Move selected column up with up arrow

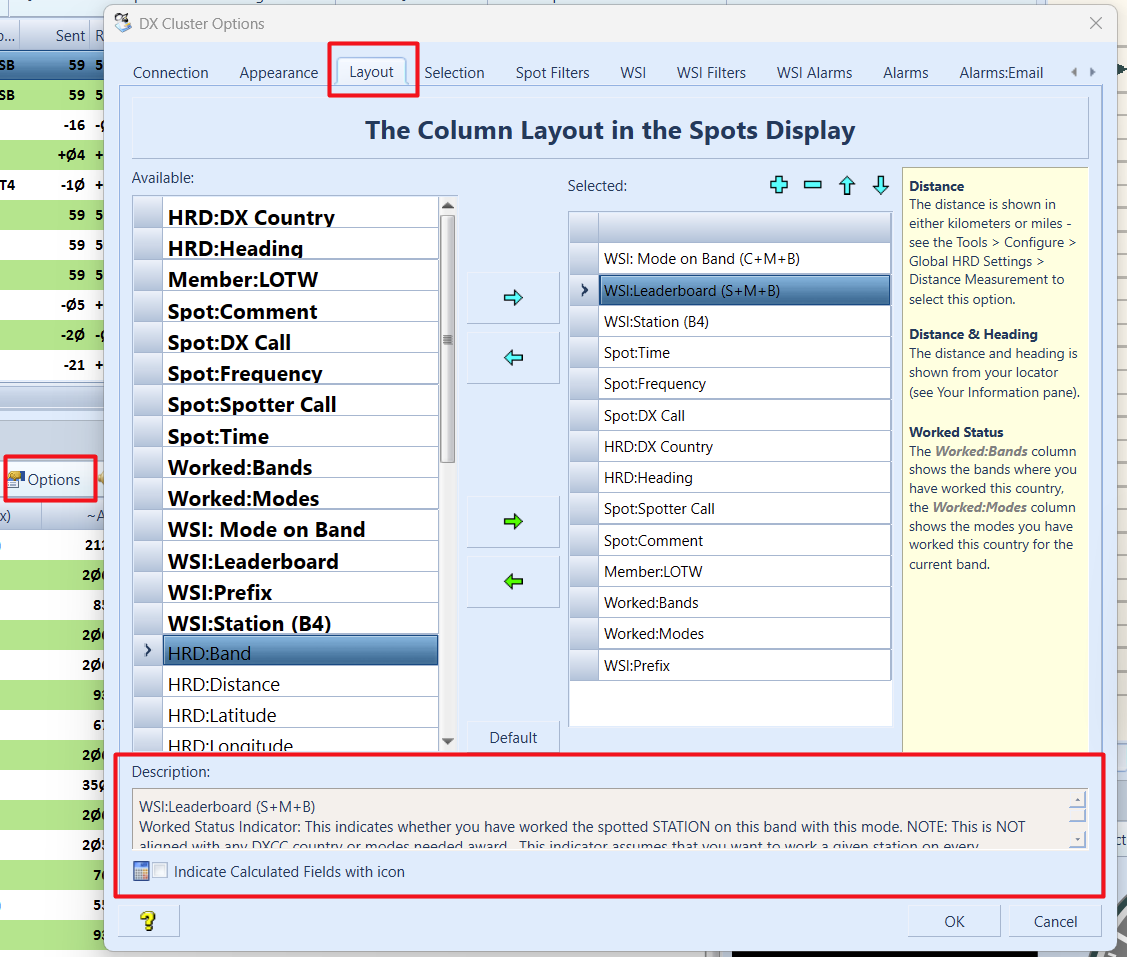[847, 185]
